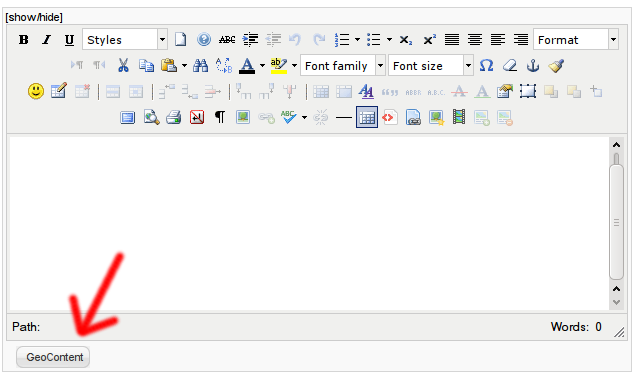Open preview magnifier icon
637x376 pixels.
pos(151,117)
